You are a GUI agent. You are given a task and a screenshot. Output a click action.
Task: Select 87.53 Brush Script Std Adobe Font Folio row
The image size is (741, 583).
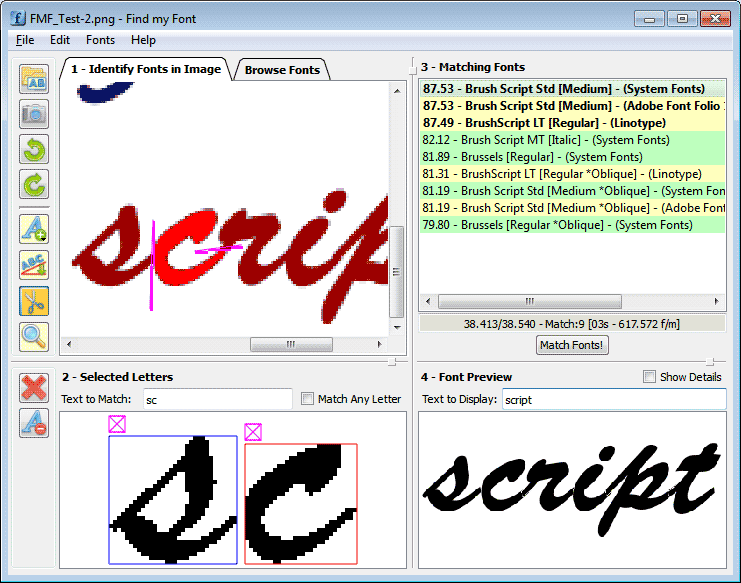point(572,106)
